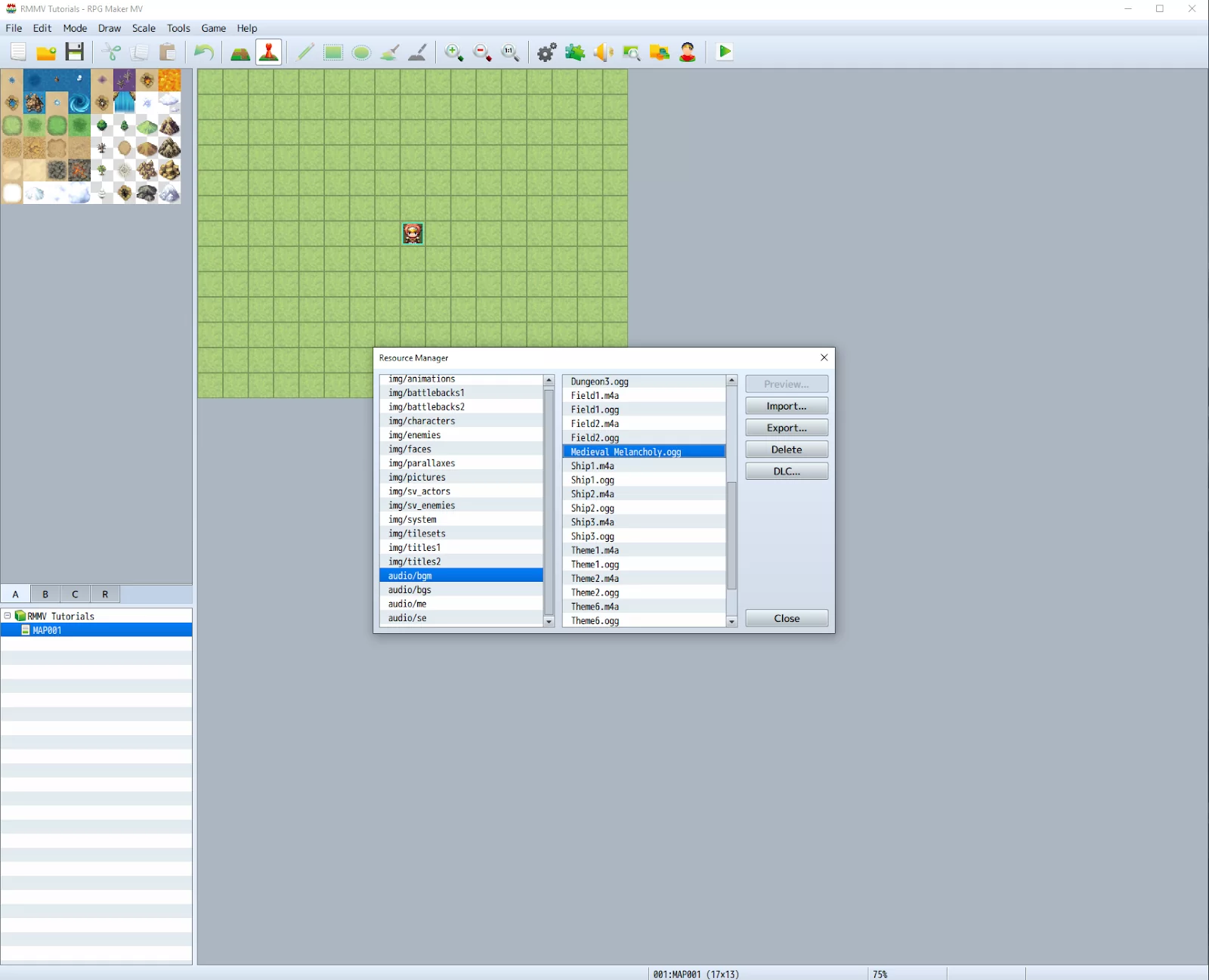Select the Ellipse draw tool
Screen dimensions: 1209x980
pyautogui.click(x=361, y=52)
